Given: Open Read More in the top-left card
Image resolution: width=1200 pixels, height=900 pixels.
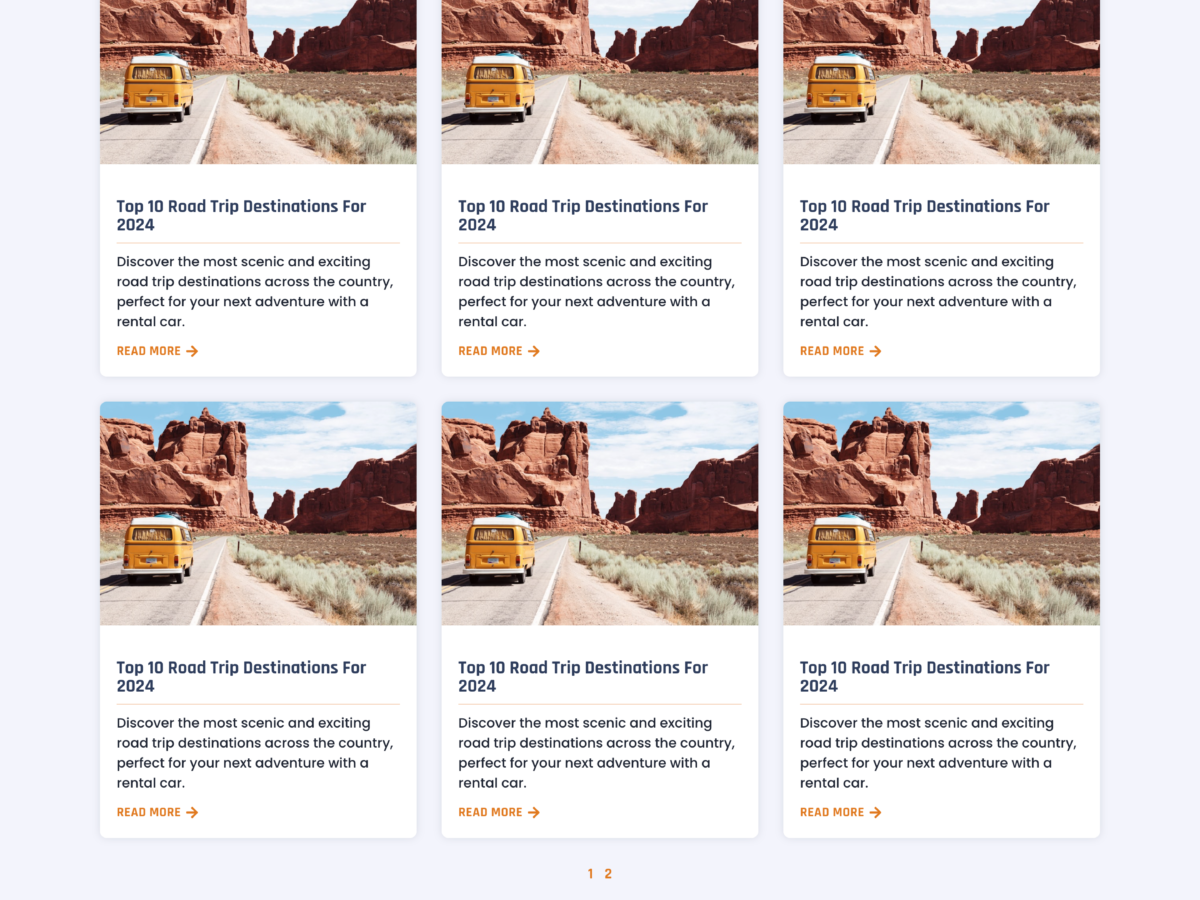Looking at the screenshot, I should tap(149, 351).
